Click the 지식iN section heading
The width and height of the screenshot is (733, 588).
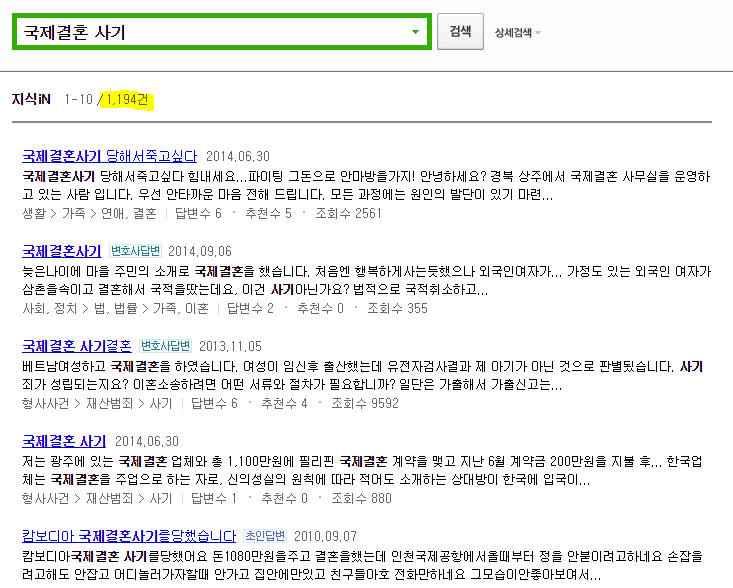(31, 99)
